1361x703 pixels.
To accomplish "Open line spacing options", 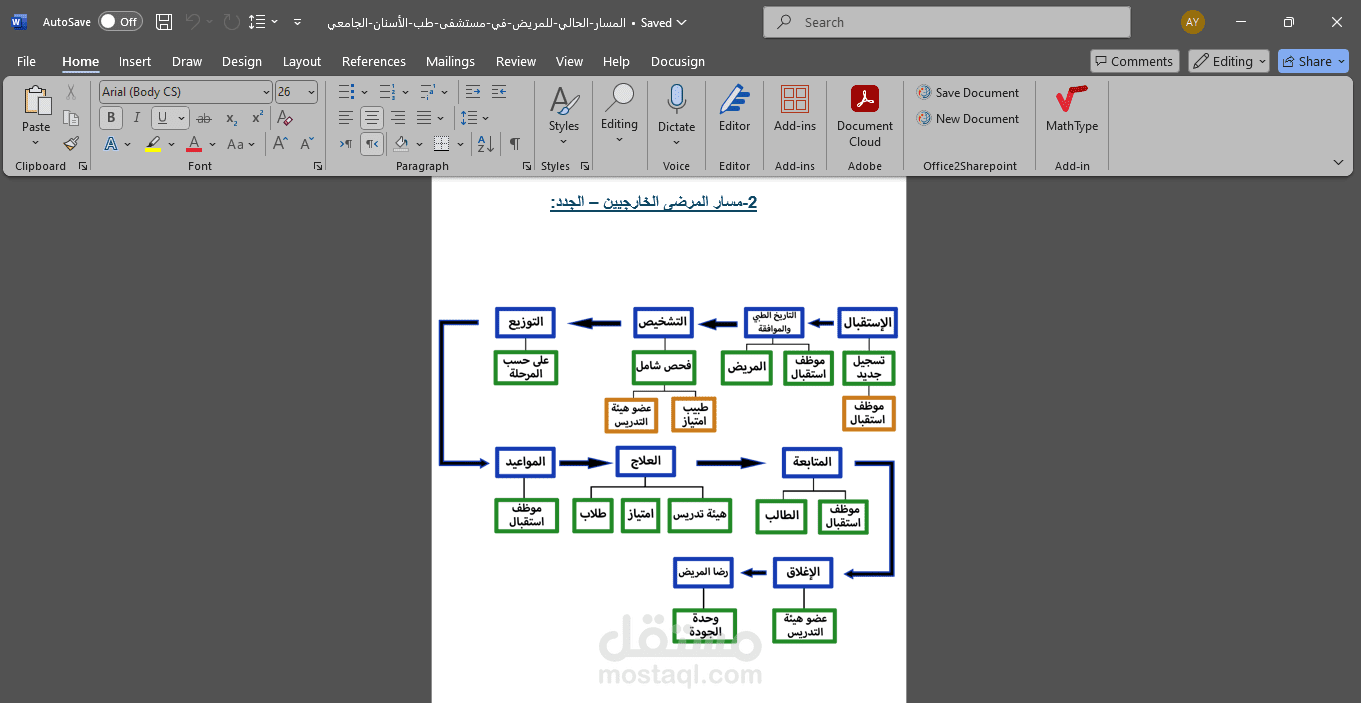I will 477,118.
